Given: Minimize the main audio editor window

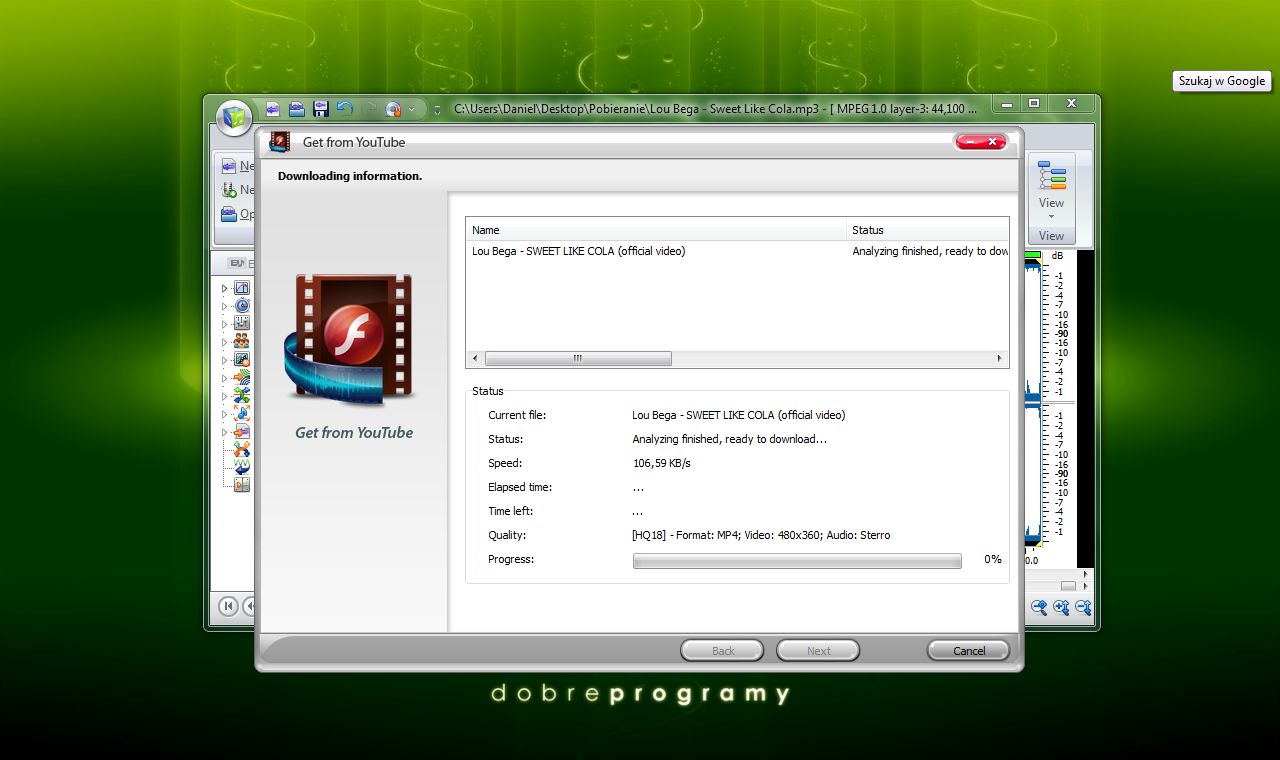Looking at the screenshot, I should click(x=1007, y=103).
